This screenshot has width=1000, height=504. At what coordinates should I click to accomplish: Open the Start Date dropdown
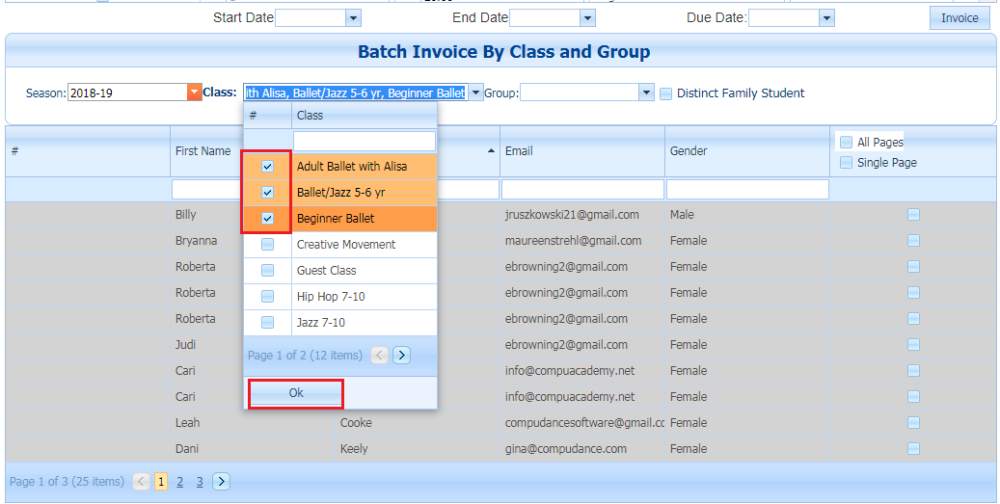(x=353, y=18)
